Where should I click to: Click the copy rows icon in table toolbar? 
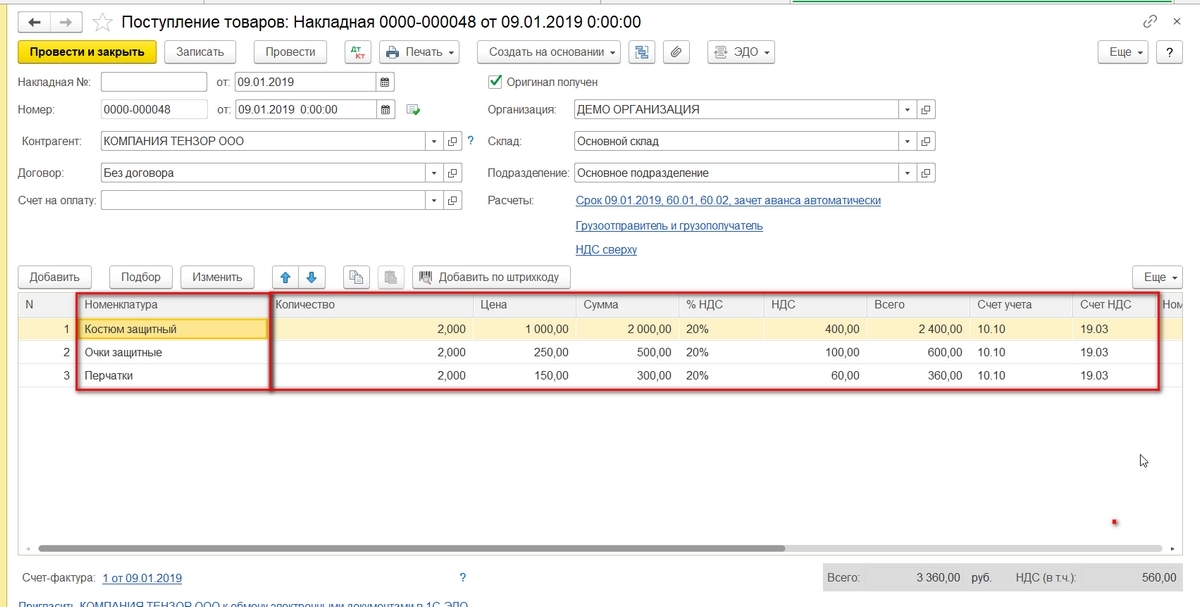point(356,277)
